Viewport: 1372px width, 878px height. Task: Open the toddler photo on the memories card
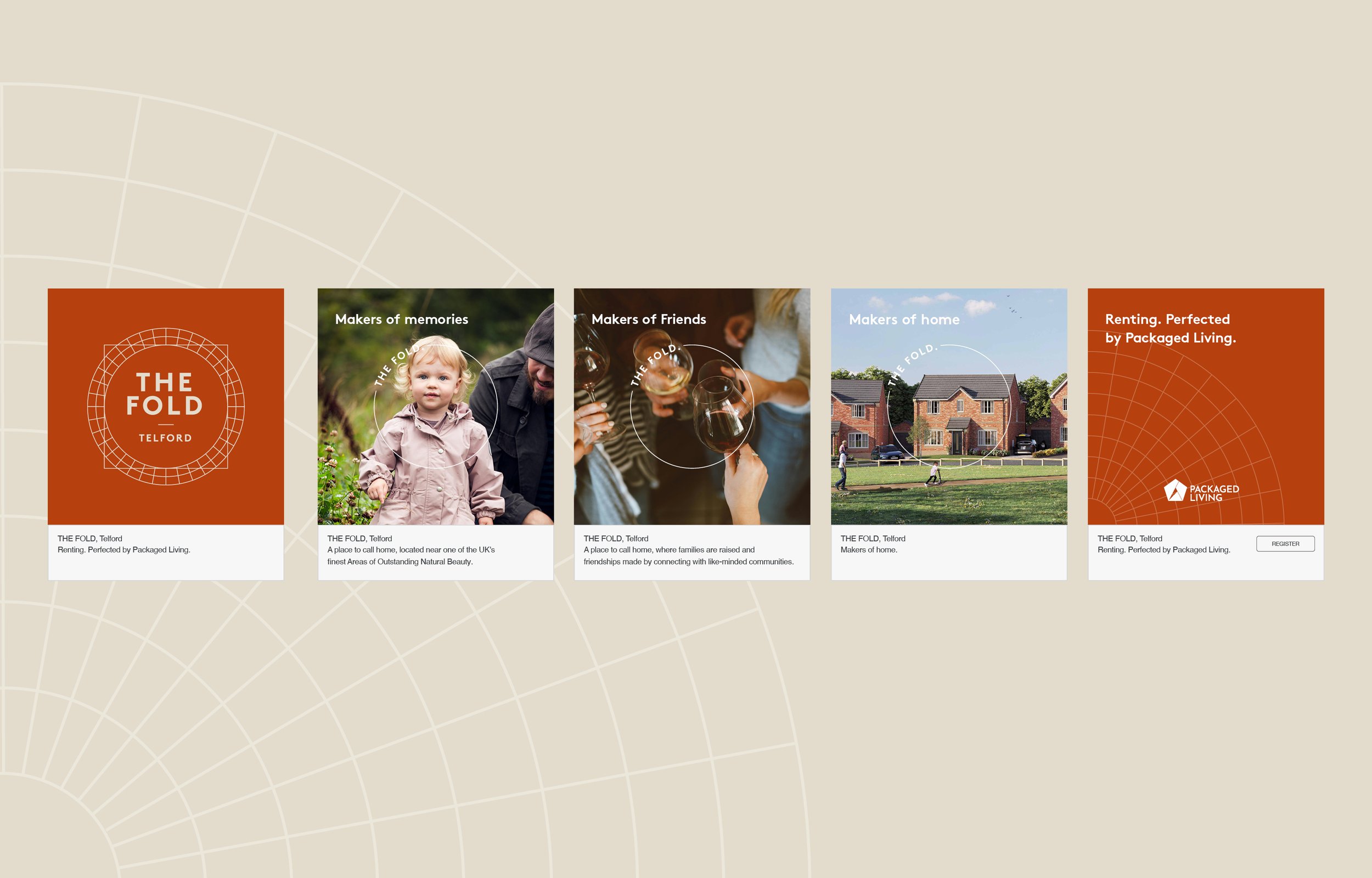click(436, 407)
